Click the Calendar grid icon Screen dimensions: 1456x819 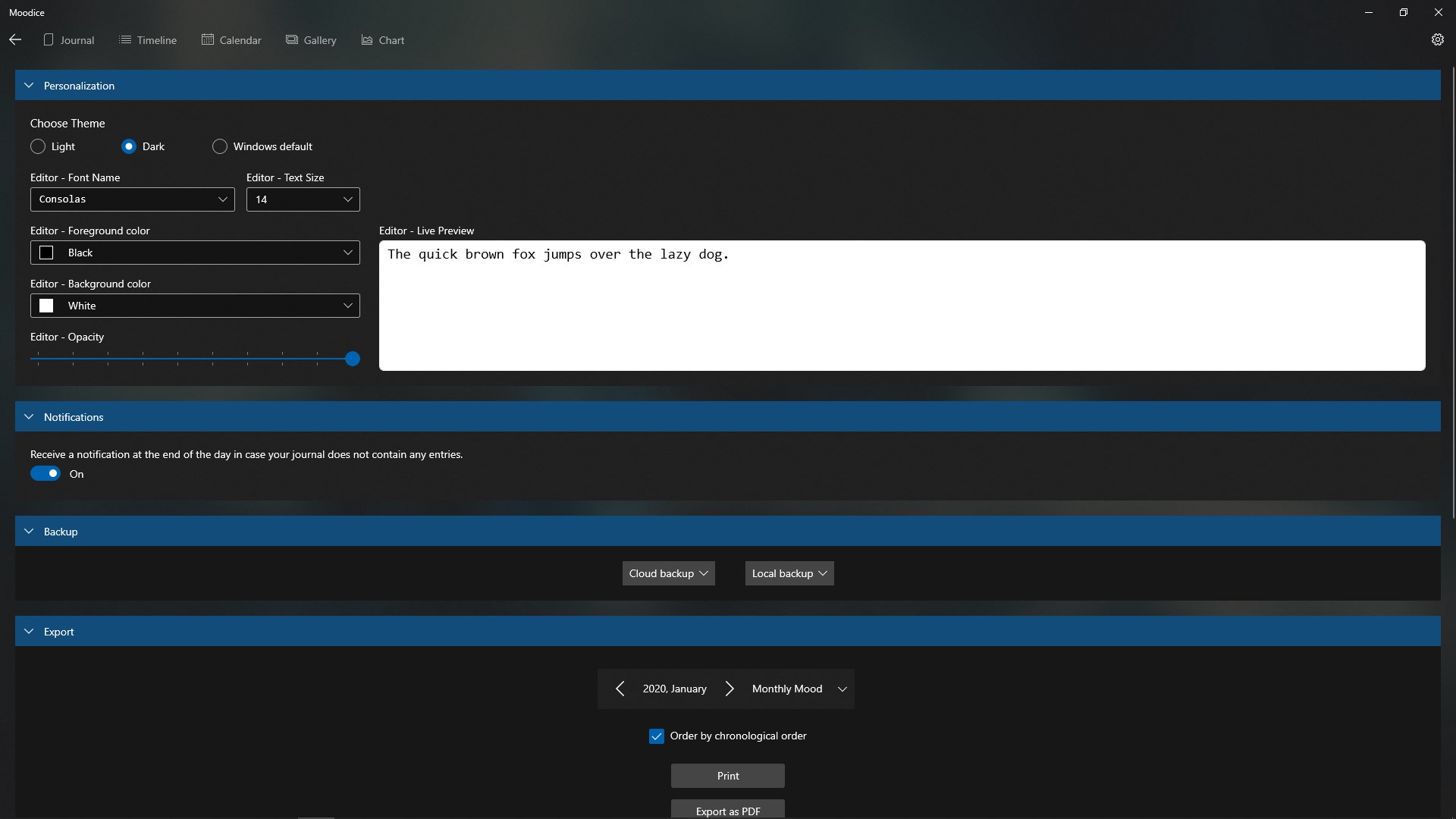tap(208, 39)
